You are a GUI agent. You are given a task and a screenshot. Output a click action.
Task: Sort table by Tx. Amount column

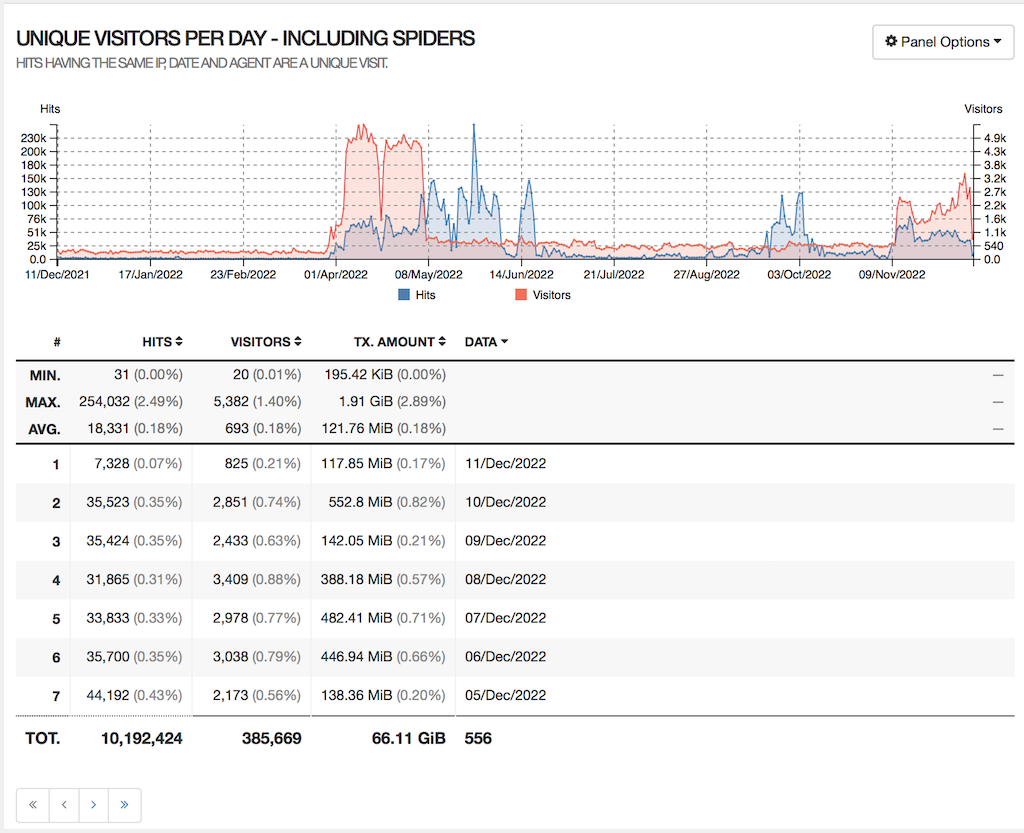(x=400, y=342)
